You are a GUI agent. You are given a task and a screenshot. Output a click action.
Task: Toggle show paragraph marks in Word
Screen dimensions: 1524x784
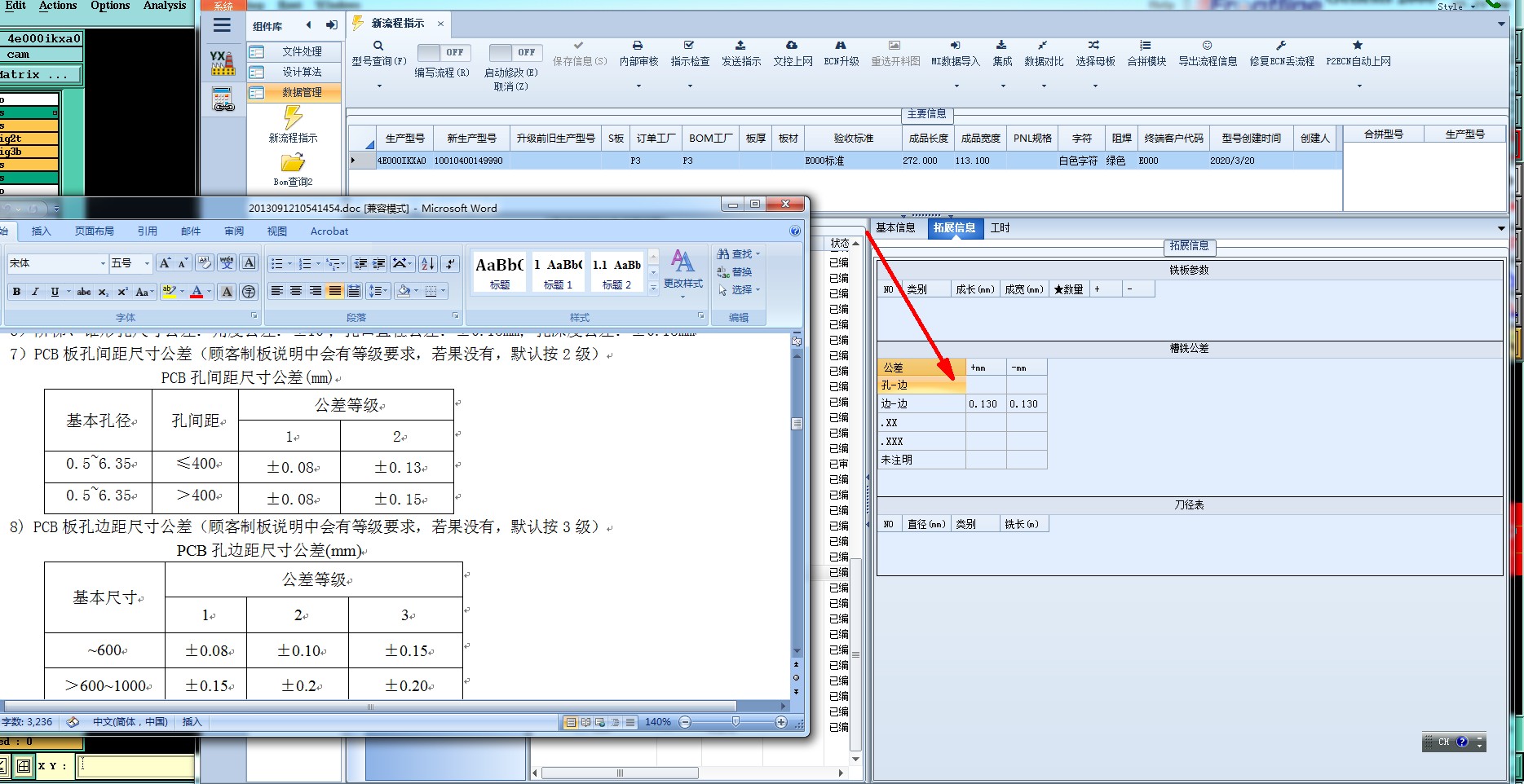(x=450, y=264)
